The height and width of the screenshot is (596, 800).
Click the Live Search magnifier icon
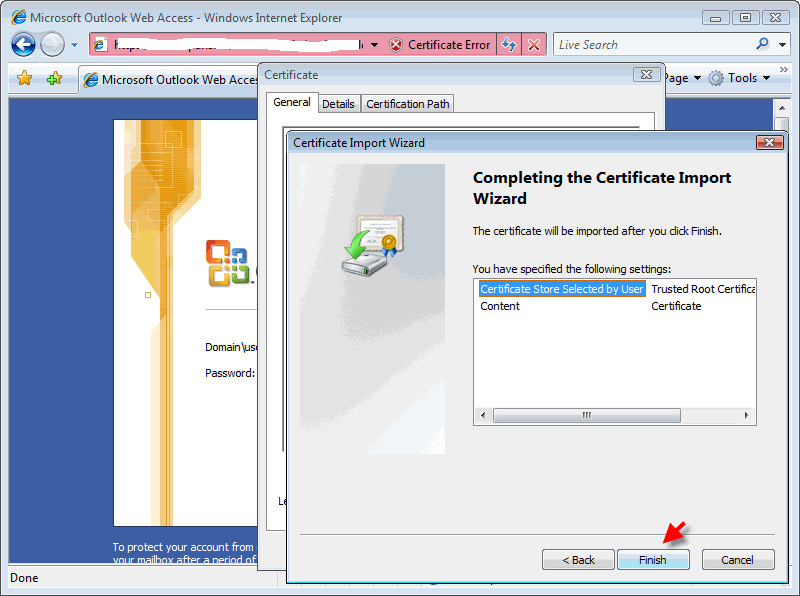pyautogui.click(x=763, y=44)
